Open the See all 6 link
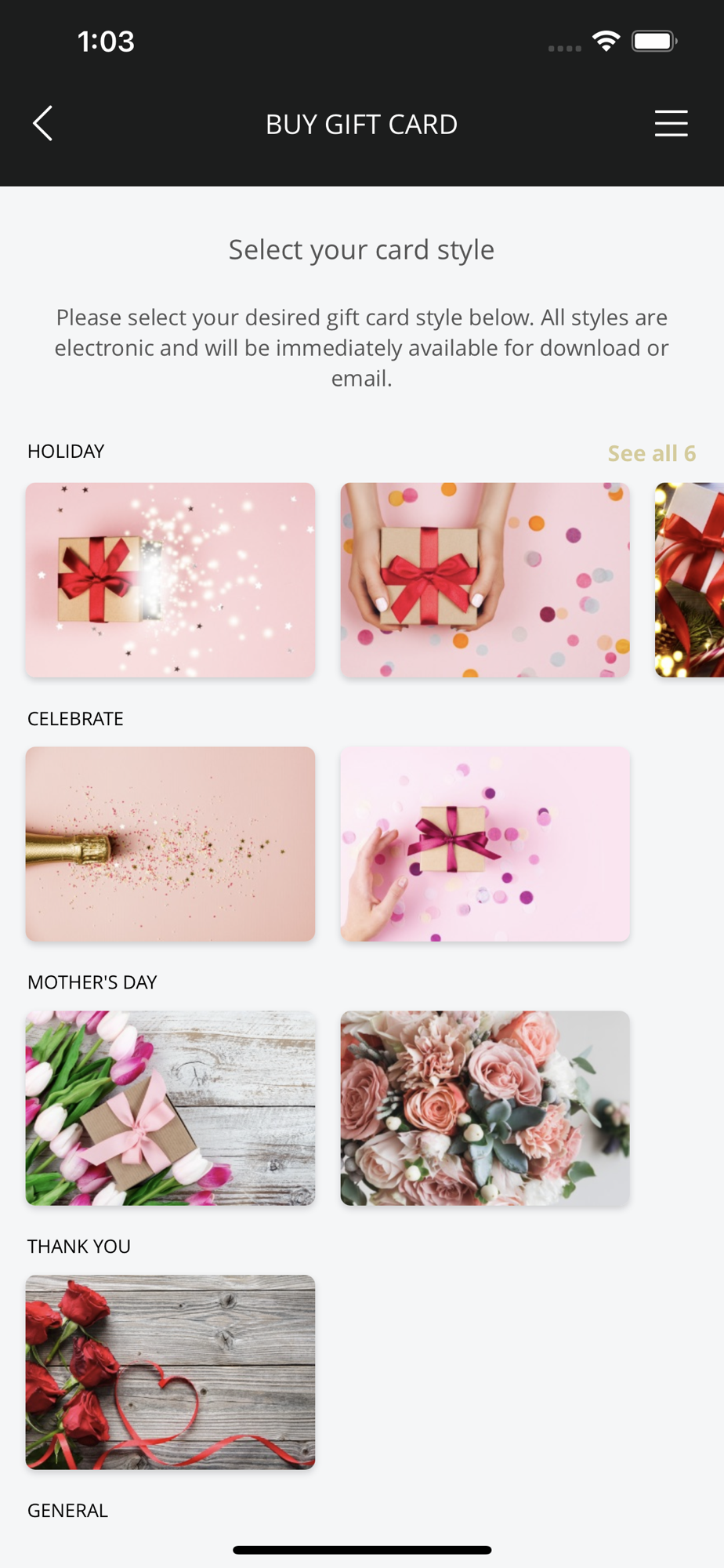 (652, 453)
